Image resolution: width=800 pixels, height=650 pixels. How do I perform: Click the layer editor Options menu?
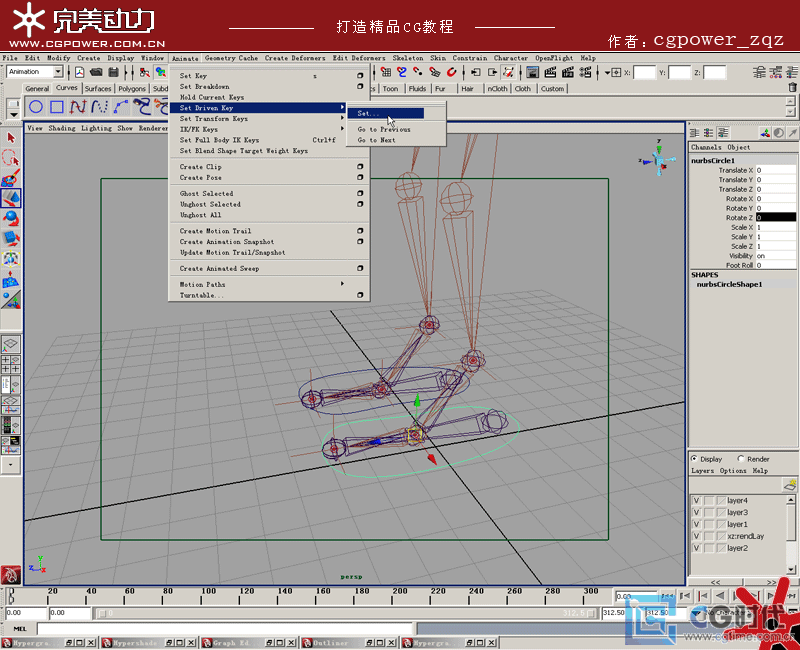733,470
